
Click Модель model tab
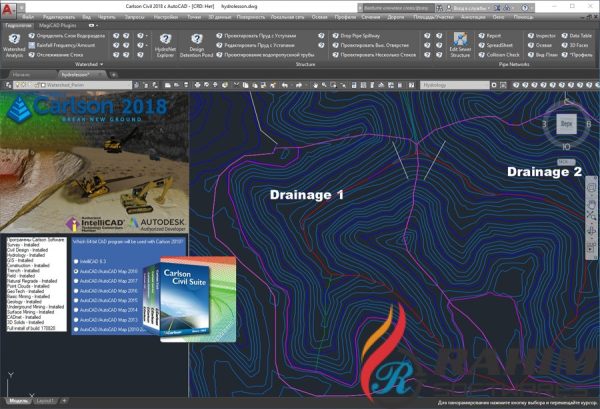tap(18, 401)
